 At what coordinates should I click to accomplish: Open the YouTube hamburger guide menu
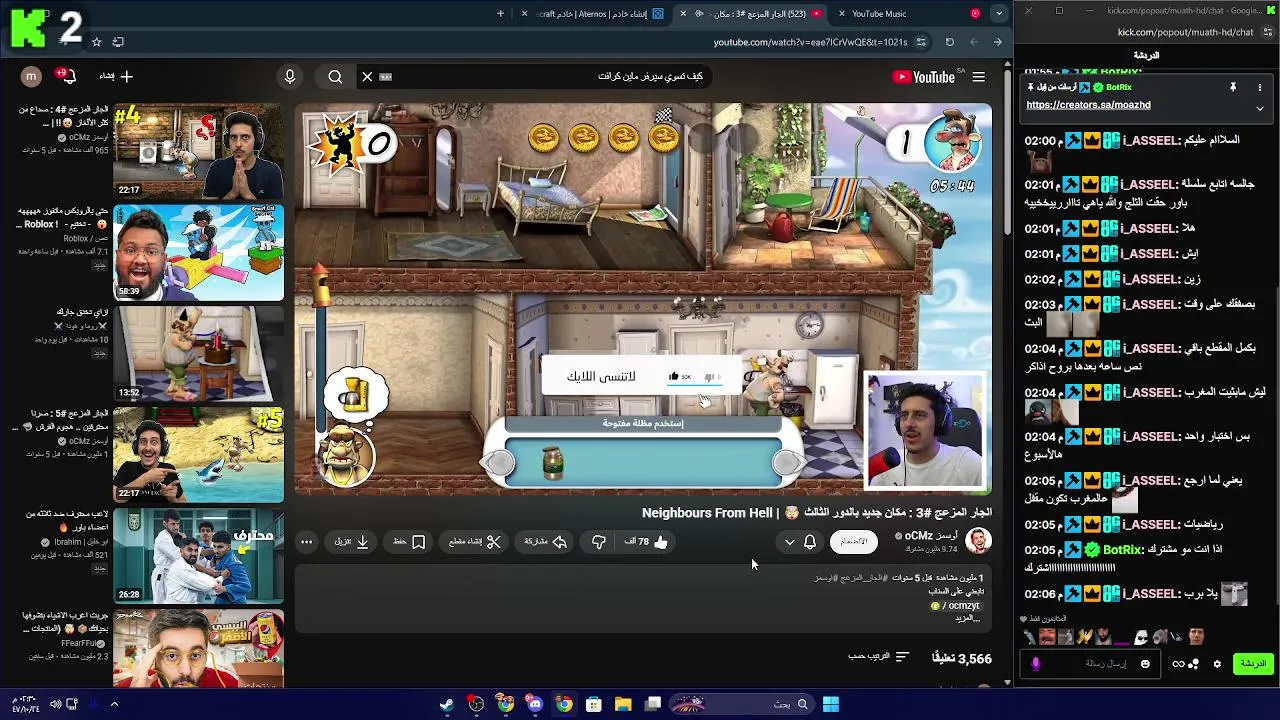[978, 77]
